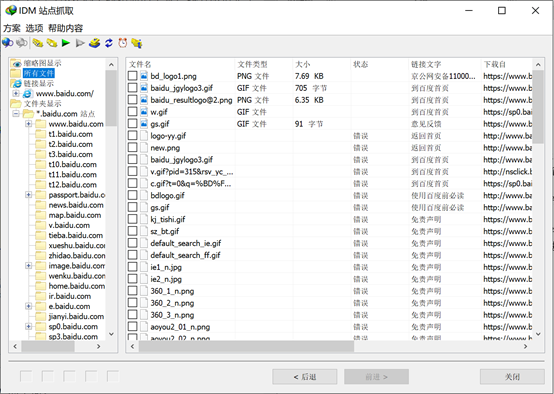554x394 pixels.
Task: Click the 前进 > button
Action: coord(377,377)
